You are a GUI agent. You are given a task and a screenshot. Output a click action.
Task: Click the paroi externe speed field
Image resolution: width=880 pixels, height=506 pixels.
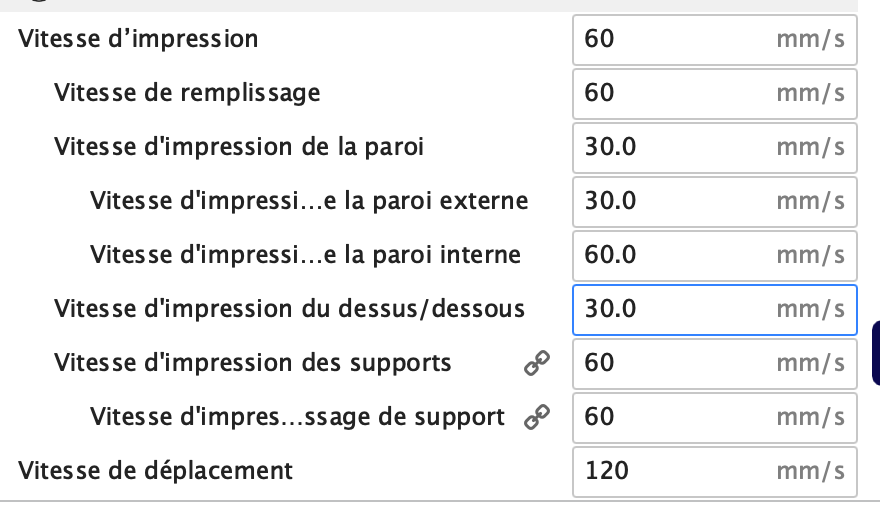point(714,201)
